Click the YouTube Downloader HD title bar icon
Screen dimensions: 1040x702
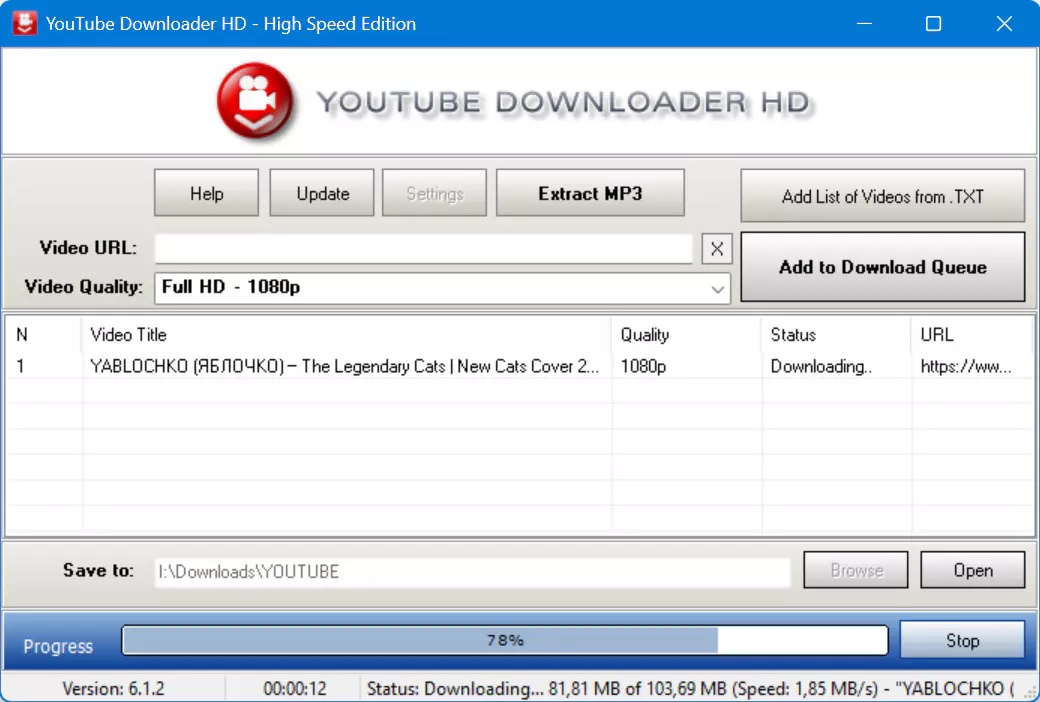25,23
